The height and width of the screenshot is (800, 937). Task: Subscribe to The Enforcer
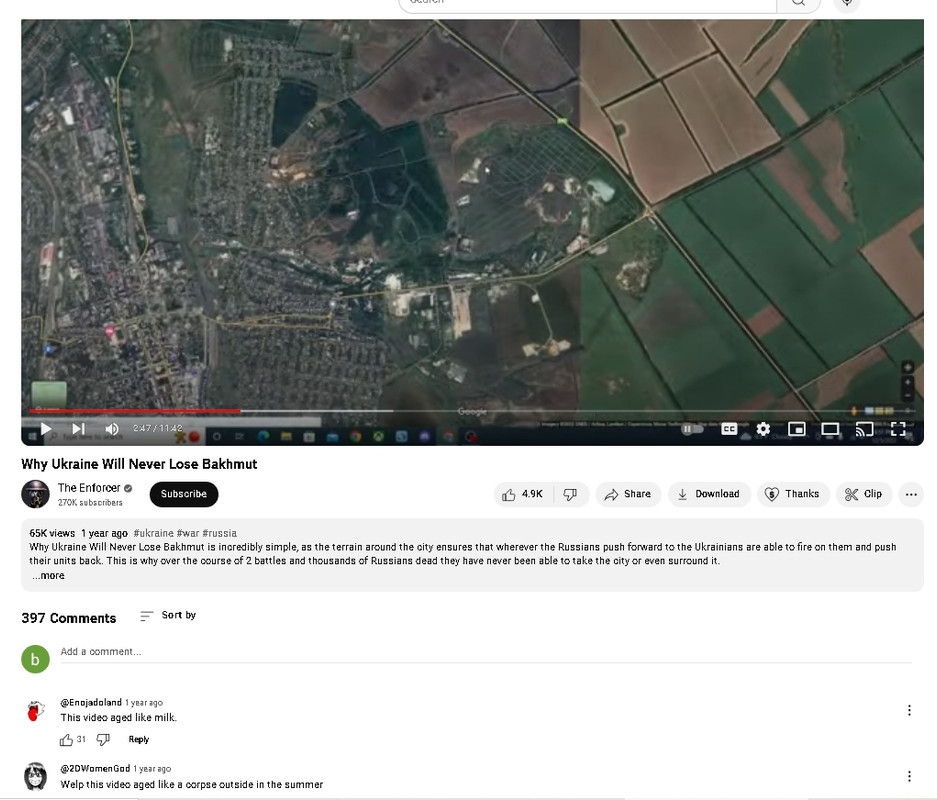point(183,494)
